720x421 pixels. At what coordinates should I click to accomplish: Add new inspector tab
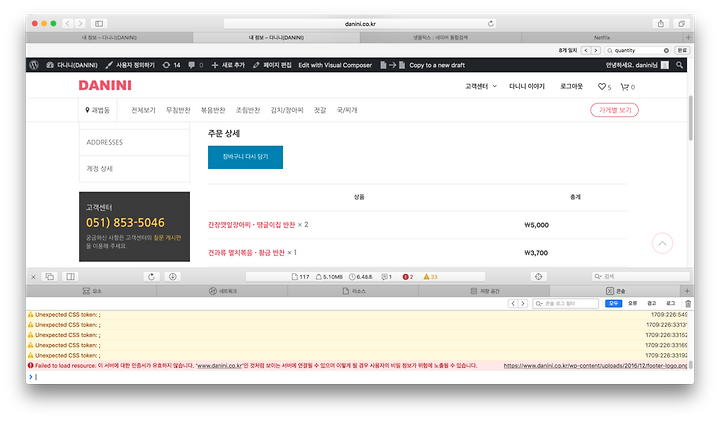point(687,291)
